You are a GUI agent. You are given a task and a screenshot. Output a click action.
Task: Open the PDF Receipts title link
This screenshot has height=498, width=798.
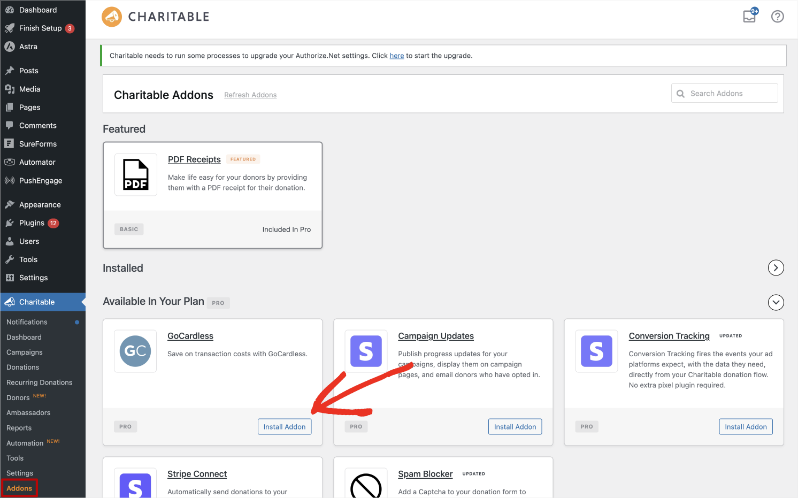click(x=194, y=159)
